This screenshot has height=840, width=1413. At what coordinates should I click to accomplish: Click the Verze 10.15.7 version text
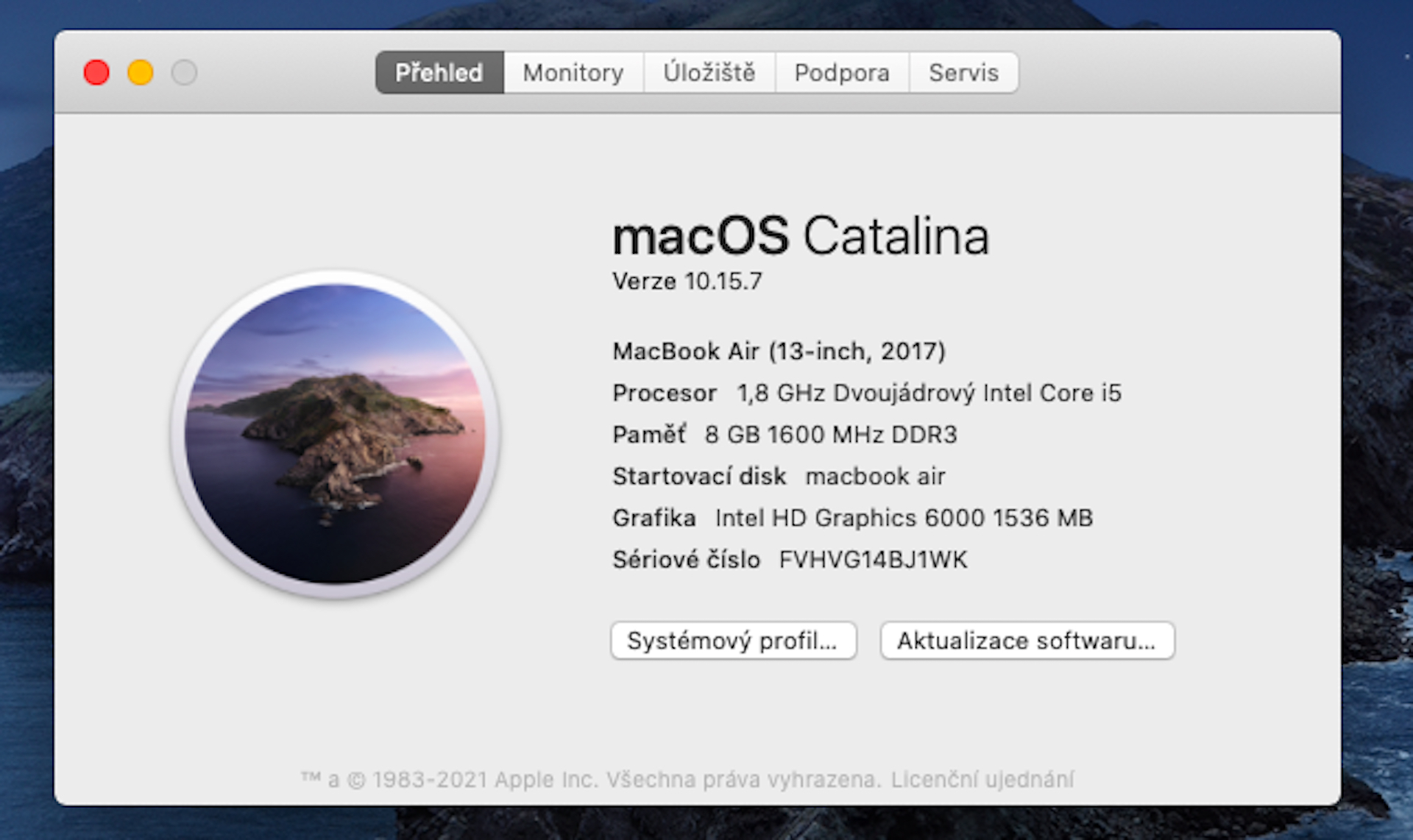pos(687,281)
